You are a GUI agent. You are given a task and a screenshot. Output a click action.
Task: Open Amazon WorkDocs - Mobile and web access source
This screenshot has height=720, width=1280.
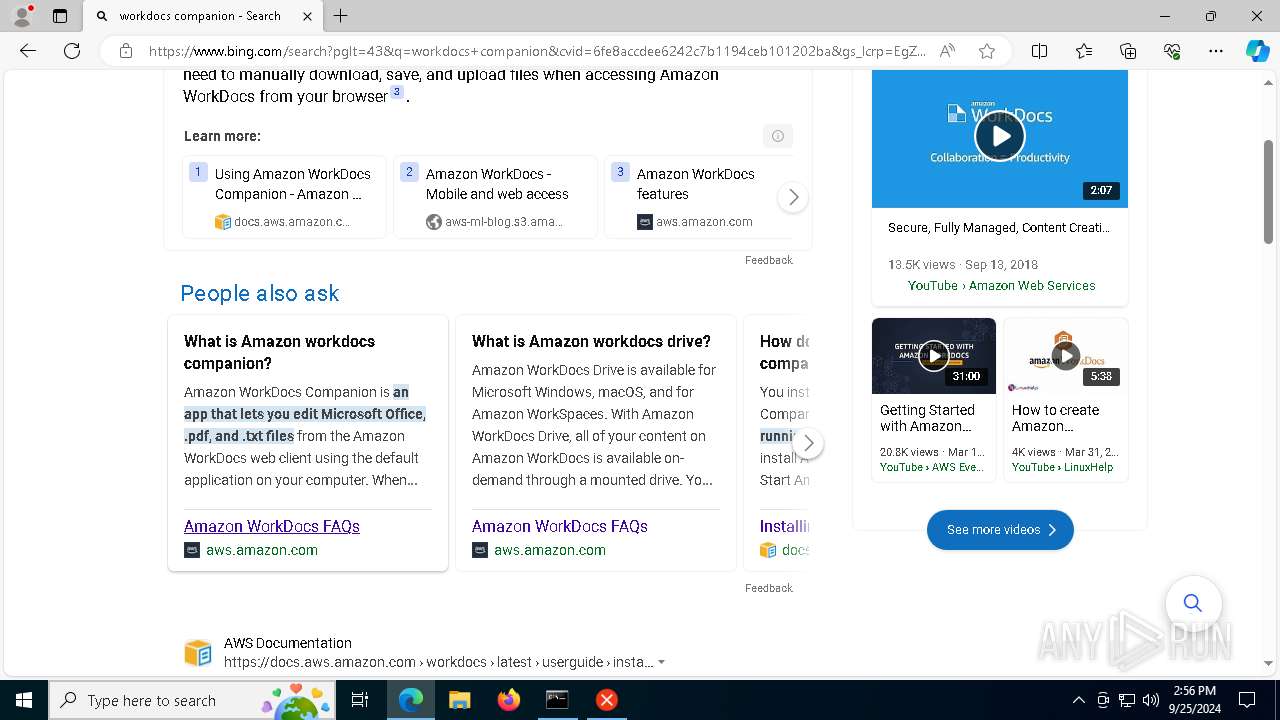[x=496, y=197]
